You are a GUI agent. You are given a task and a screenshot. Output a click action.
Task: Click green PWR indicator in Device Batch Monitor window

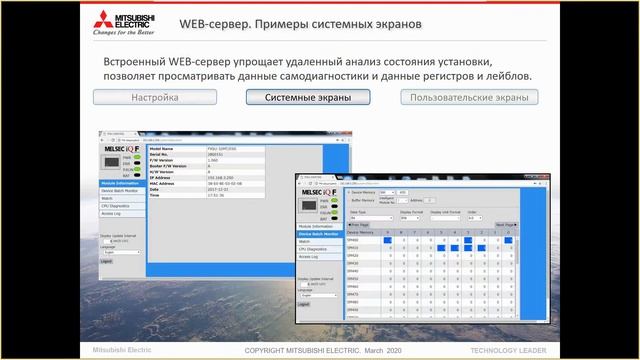(x=335, y=200)
